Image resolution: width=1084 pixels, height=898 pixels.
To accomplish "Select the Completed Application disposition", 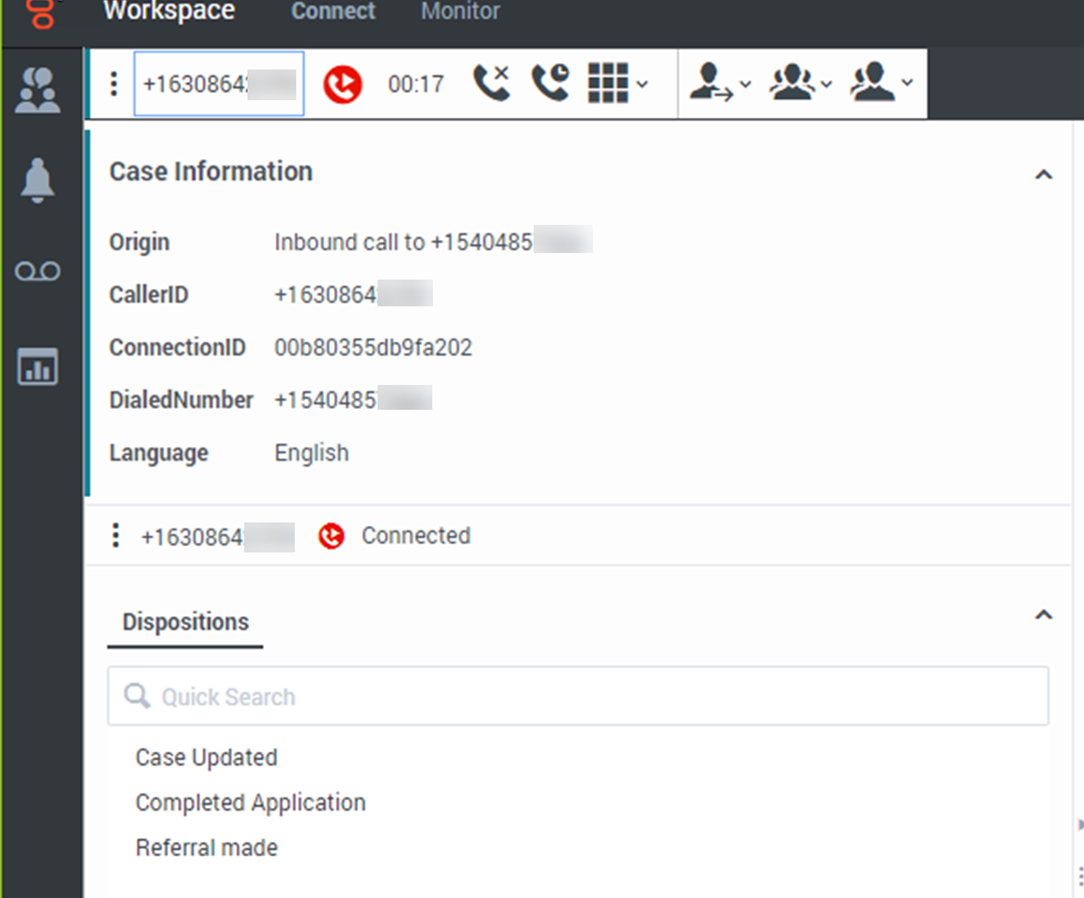I will point(250,803).
